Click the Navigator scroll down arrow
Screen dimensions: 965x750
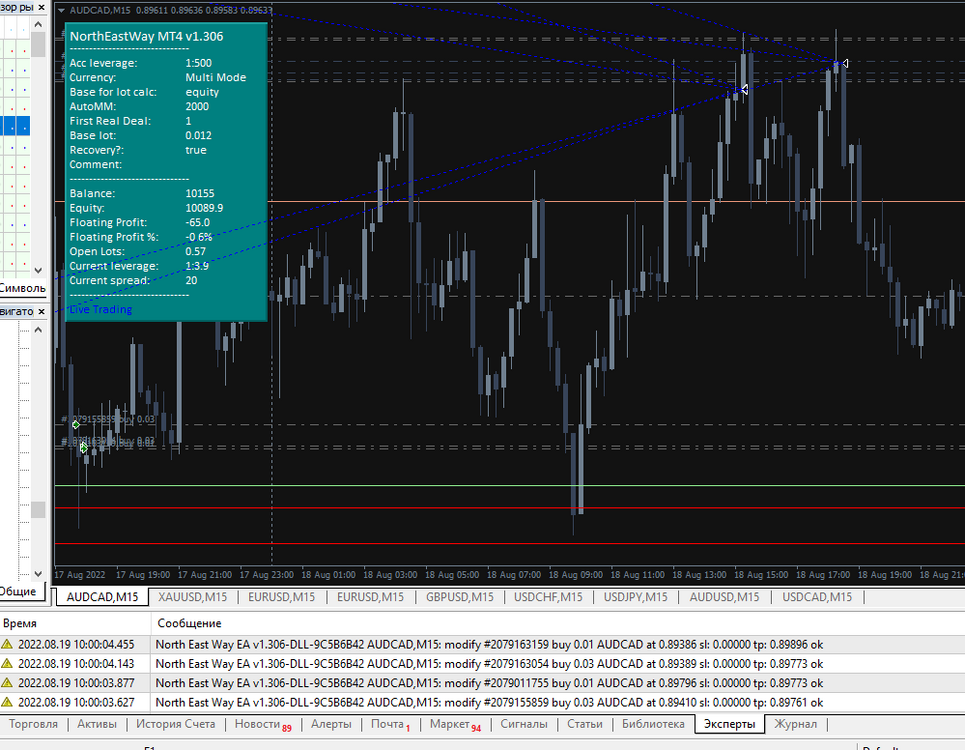[x=38, y=573]
